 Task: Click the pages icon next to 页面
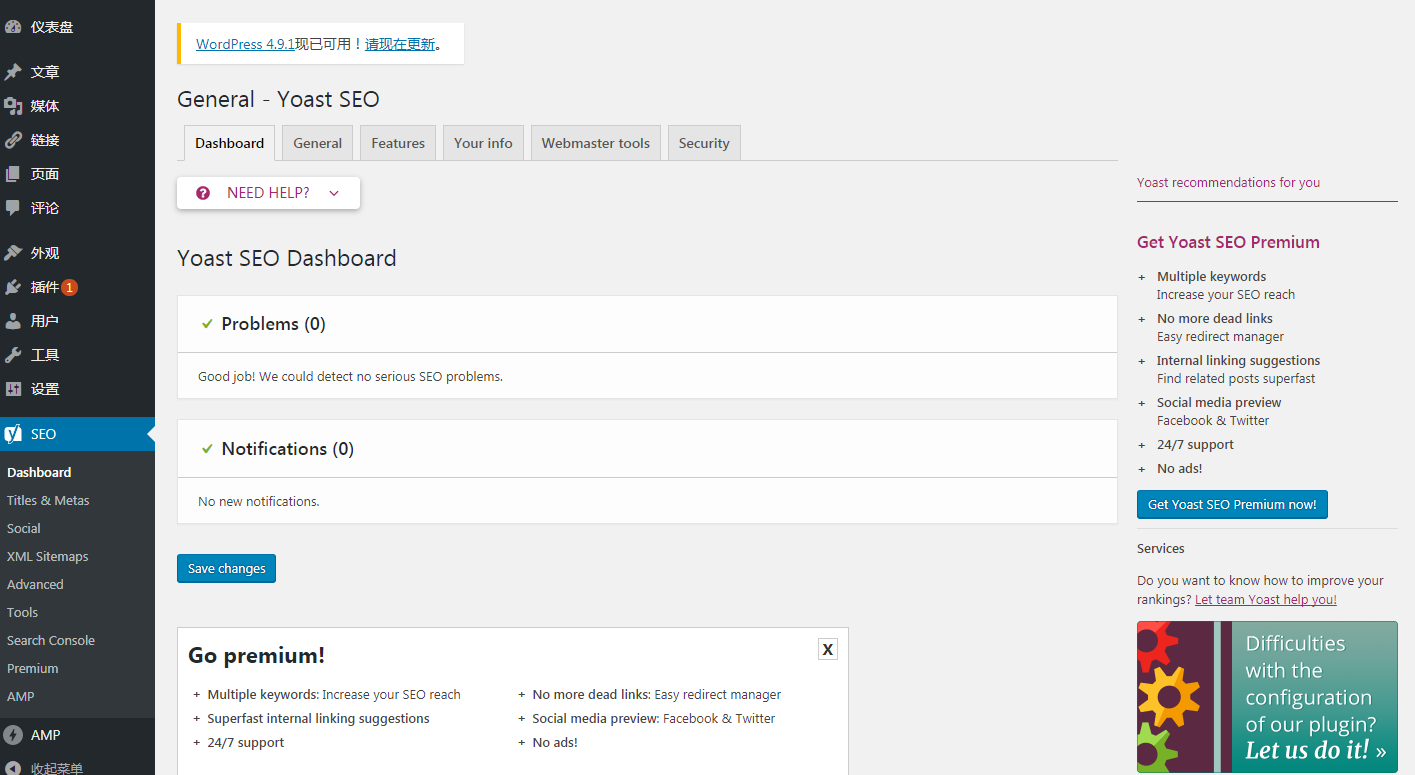13,174
